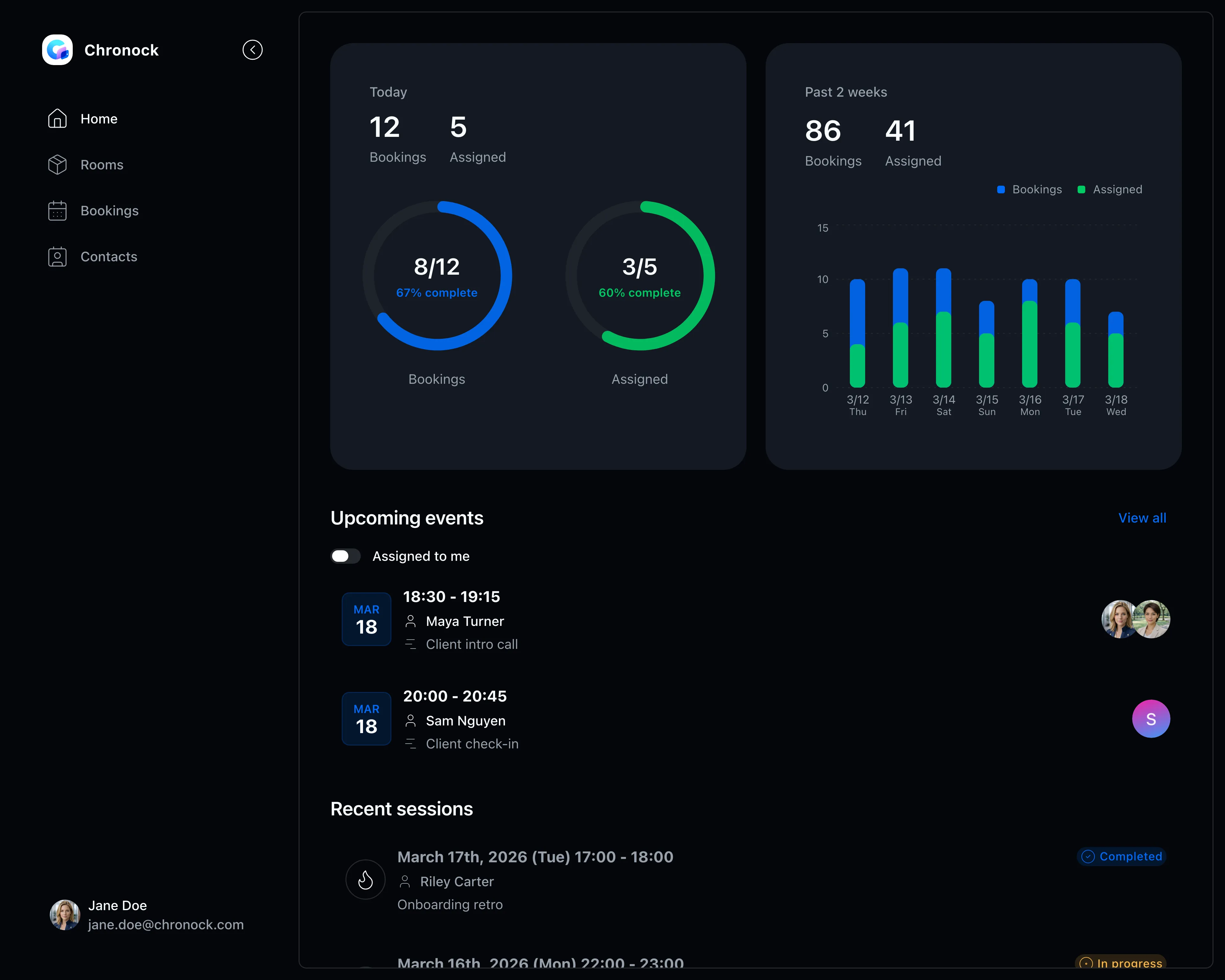Click the Sam Nguyen name
This screenshot has height=980, width=1225.
point(466,721)
